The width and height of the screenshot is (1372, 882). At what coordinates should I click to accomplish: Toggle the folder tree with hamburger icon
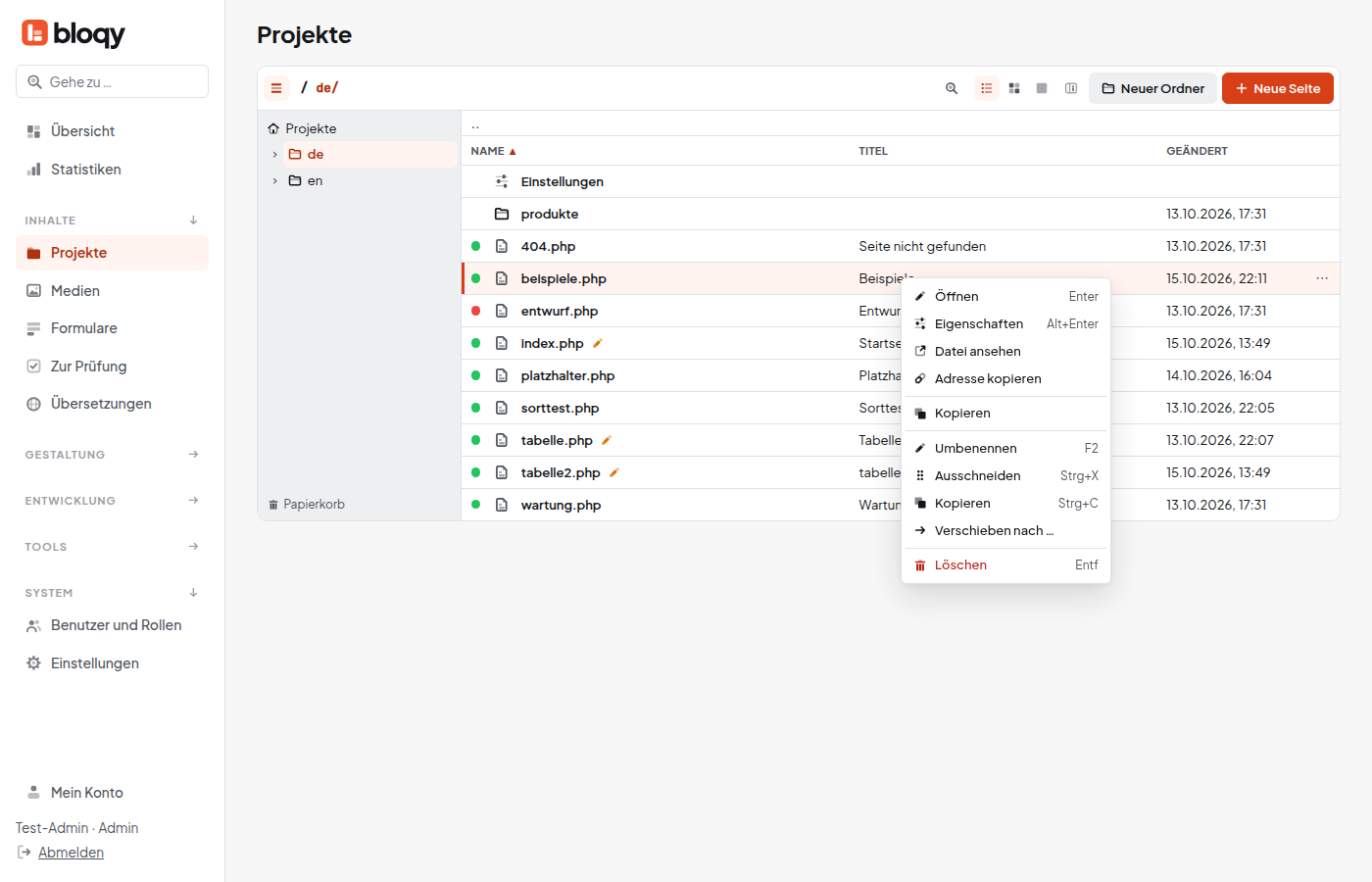tap(276, 88)
